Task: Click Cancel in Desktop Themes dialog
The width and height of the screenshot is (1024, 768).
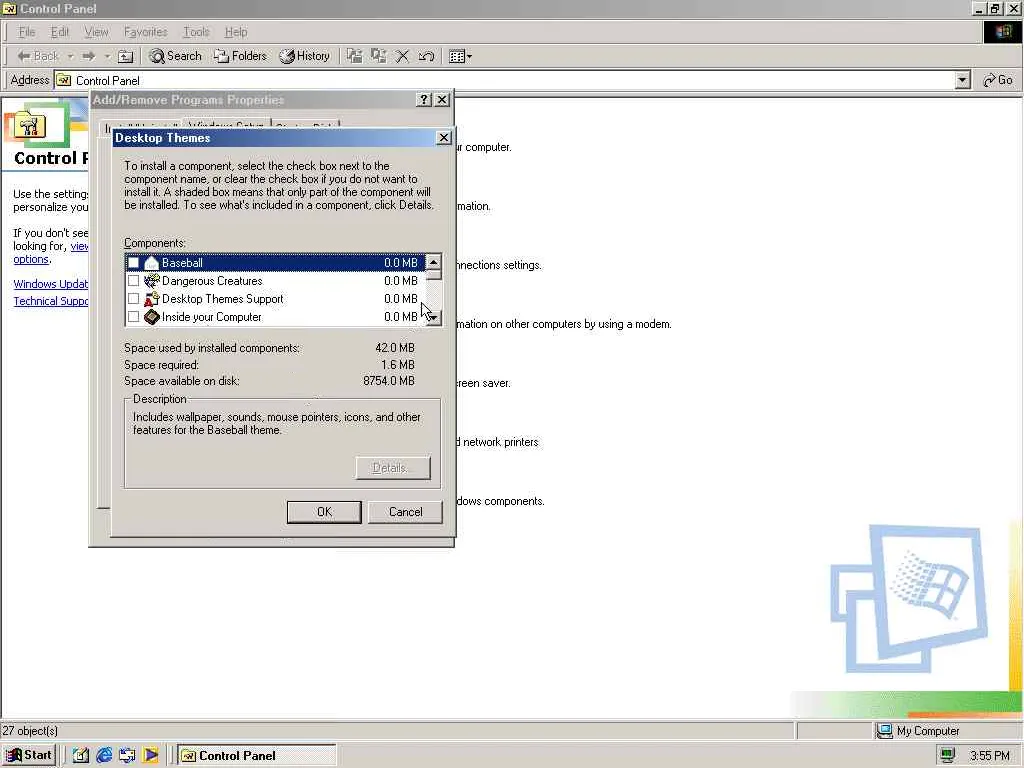Action: [405, 512]
